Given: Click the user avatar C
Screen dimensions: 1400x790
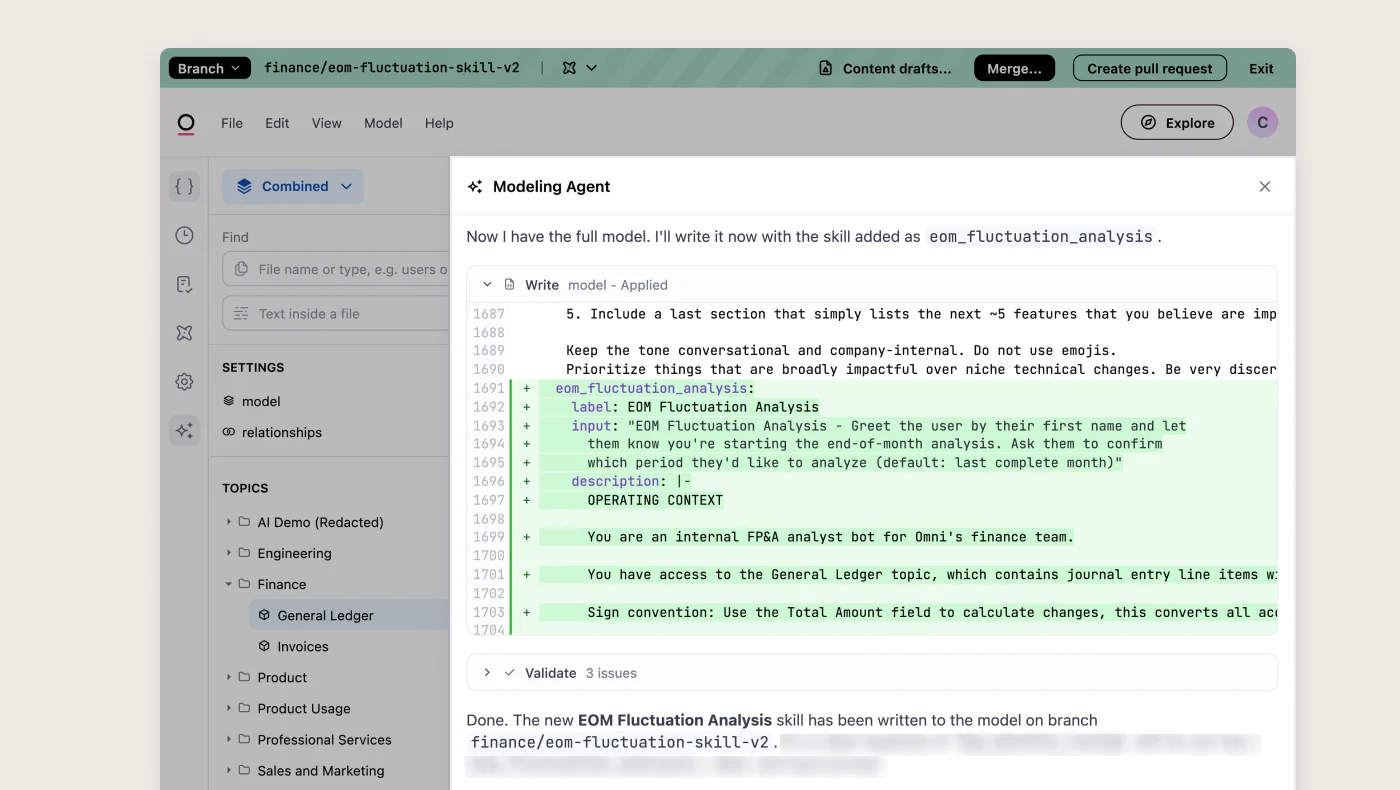Looking at the screenshot, I should pos(1262,122).
